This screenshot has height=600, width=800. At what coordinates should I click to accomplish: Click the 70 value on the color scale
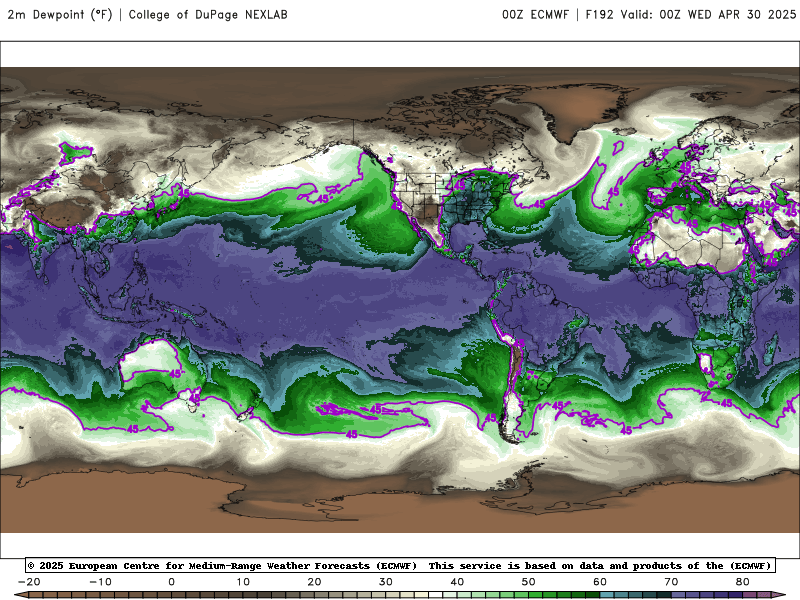671,582
